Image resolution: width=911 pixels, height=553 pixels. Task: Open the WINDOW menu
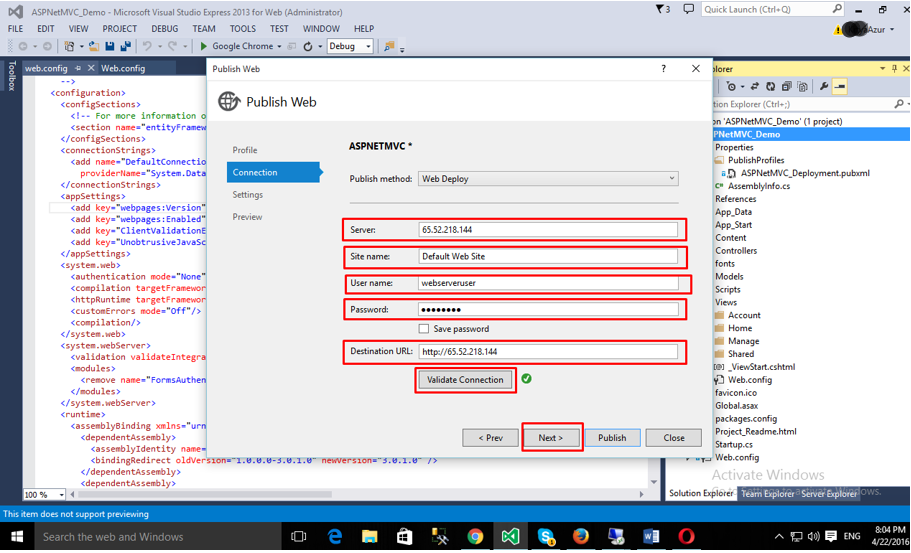click(x=321, y=28)
